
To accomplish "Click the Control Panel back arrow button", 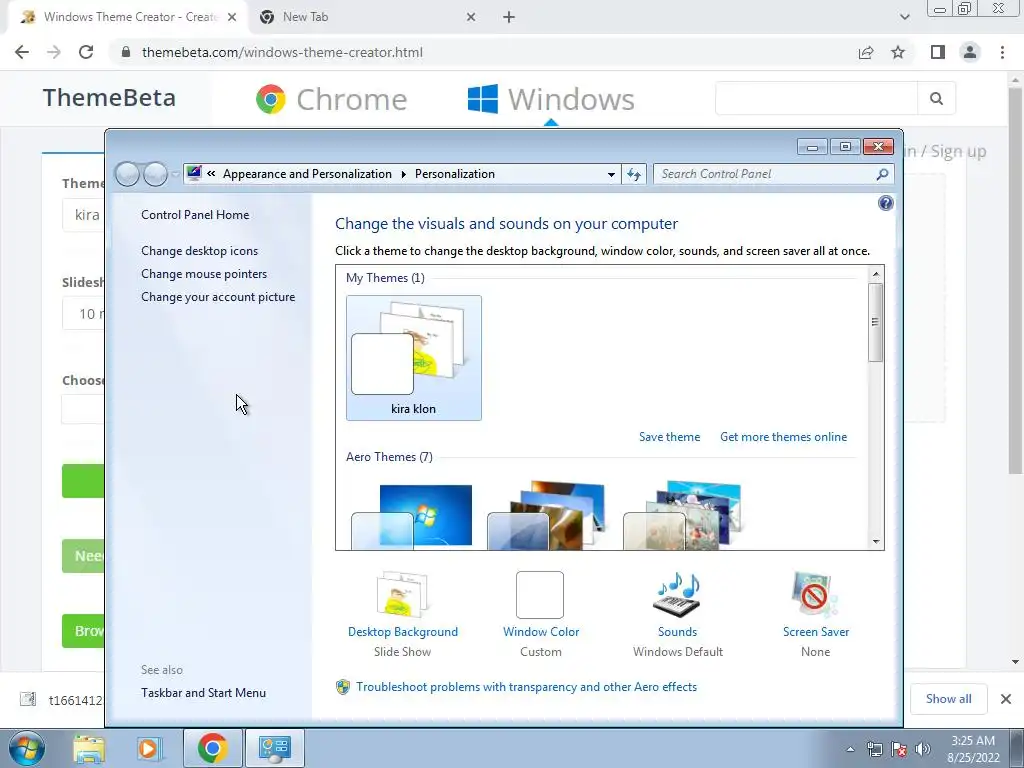I will (x=127, y=174).
